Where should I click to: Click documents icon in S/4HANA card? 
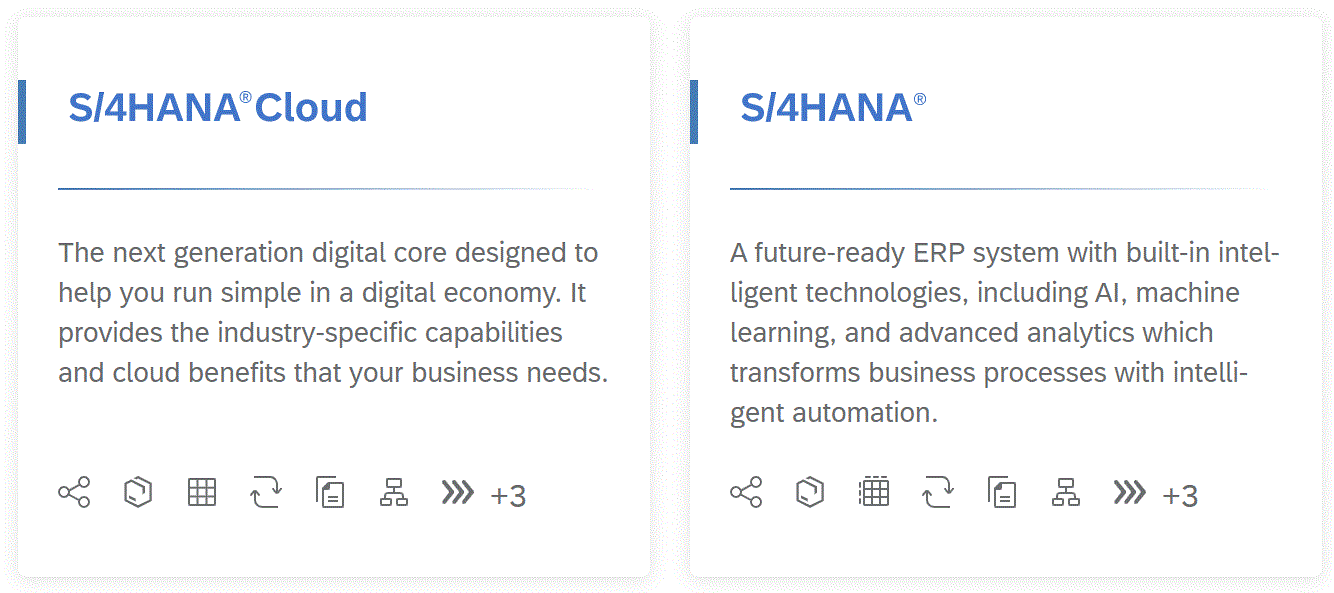tap(1002, 492)
